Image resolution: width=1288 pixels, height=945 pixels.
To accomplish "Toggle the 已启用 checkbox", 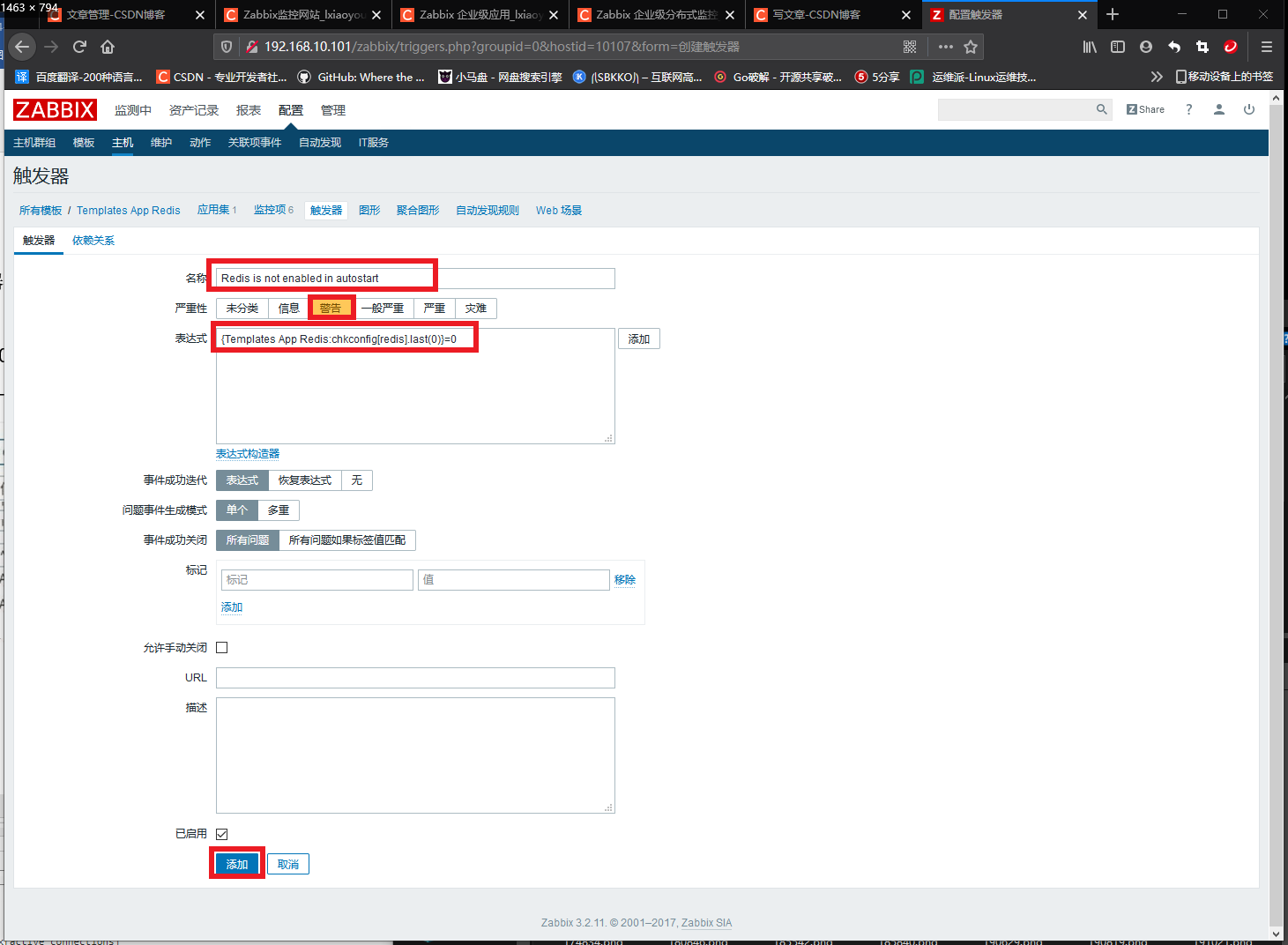I will 222,834.
